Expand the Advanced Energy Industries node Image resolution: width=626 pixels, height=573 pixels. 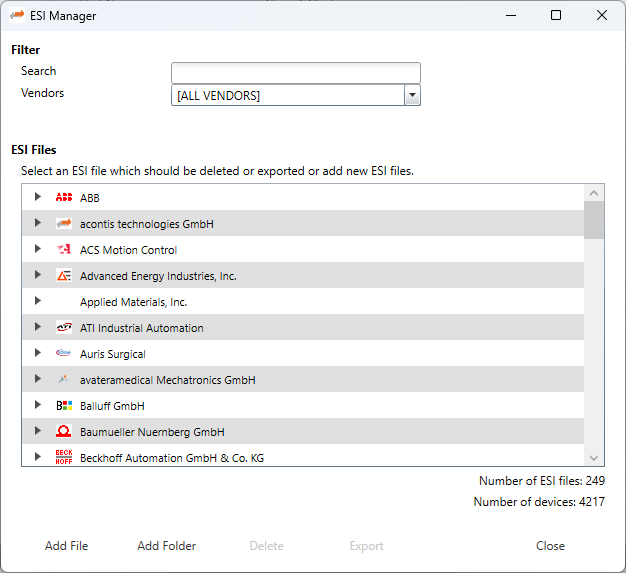click(38, 274)
